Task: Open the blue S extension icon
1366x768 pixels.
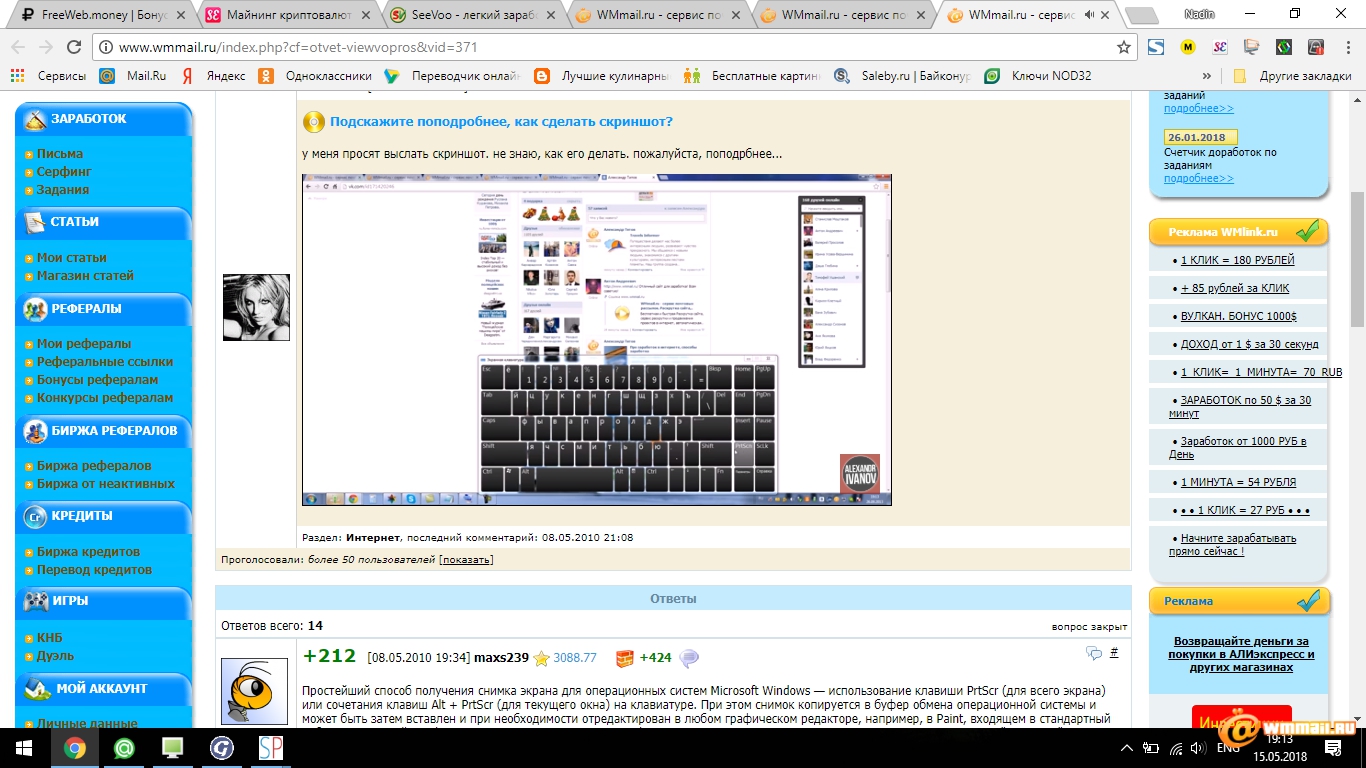Action: pyautogui.click(x=1156, y=47)
